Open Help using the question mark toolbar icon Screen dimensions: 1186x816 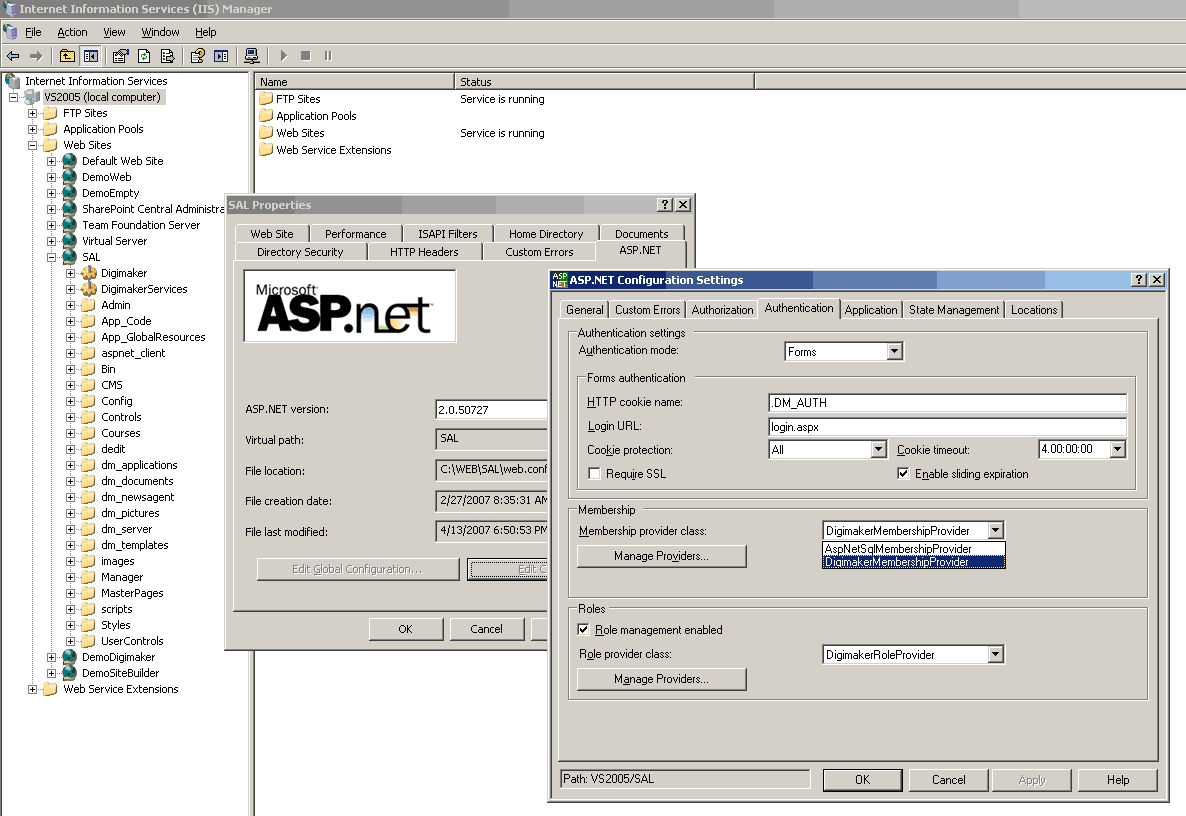[x=197, y=56]
